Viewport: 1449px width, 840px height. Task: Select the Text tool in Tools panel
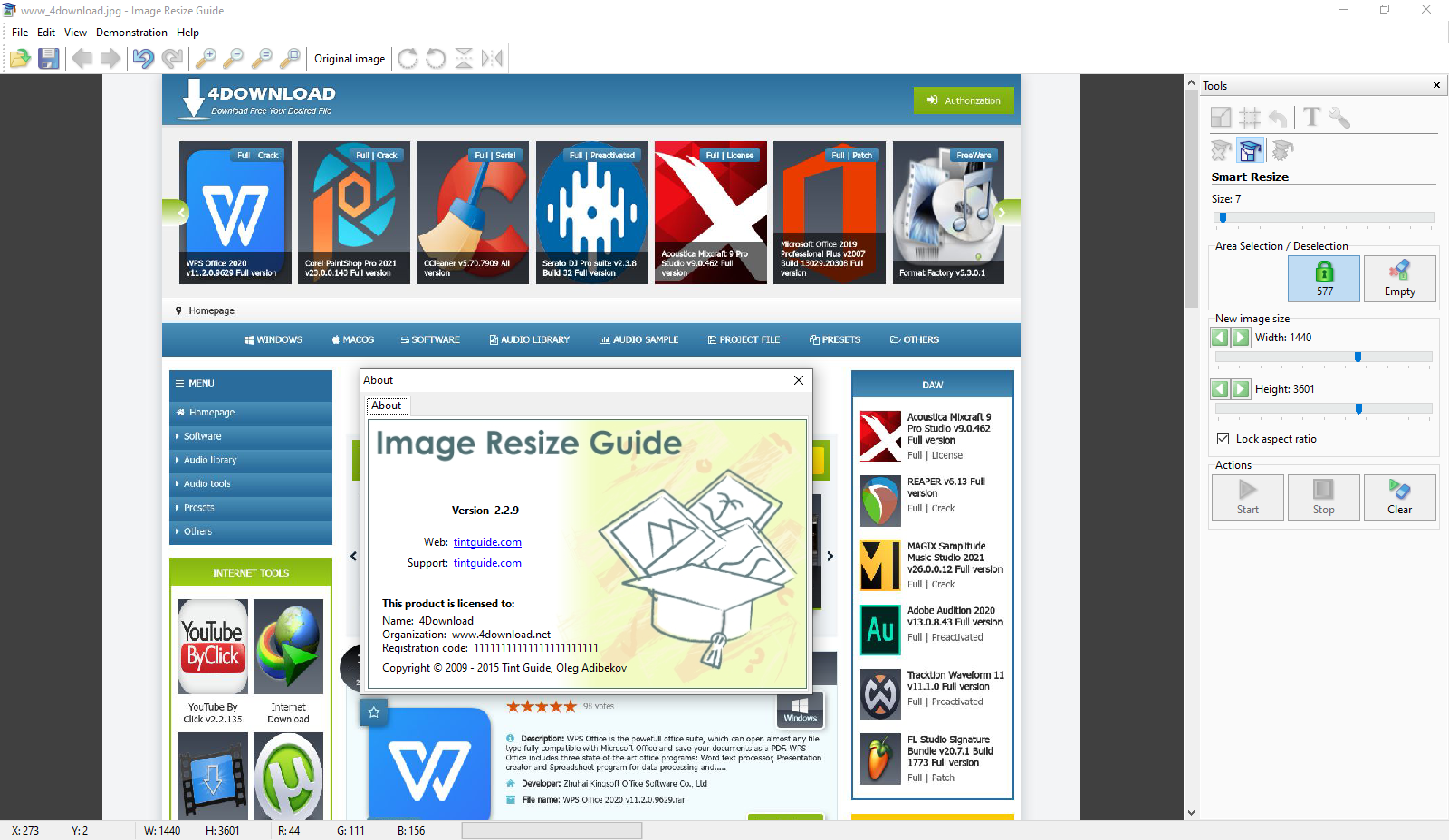coord(1311,117)
